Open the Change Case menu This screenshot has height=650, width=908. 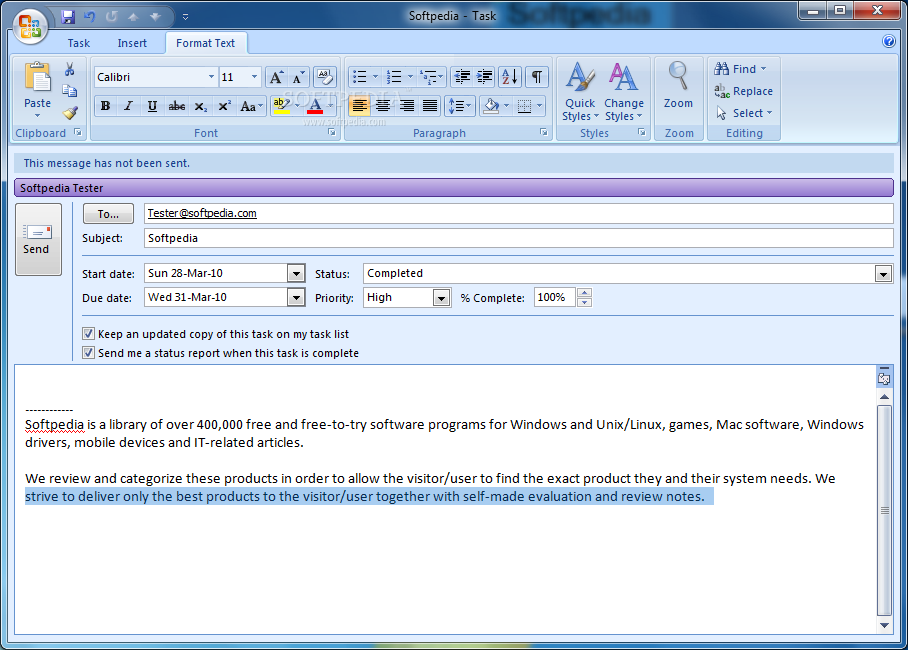click(251, 106)
